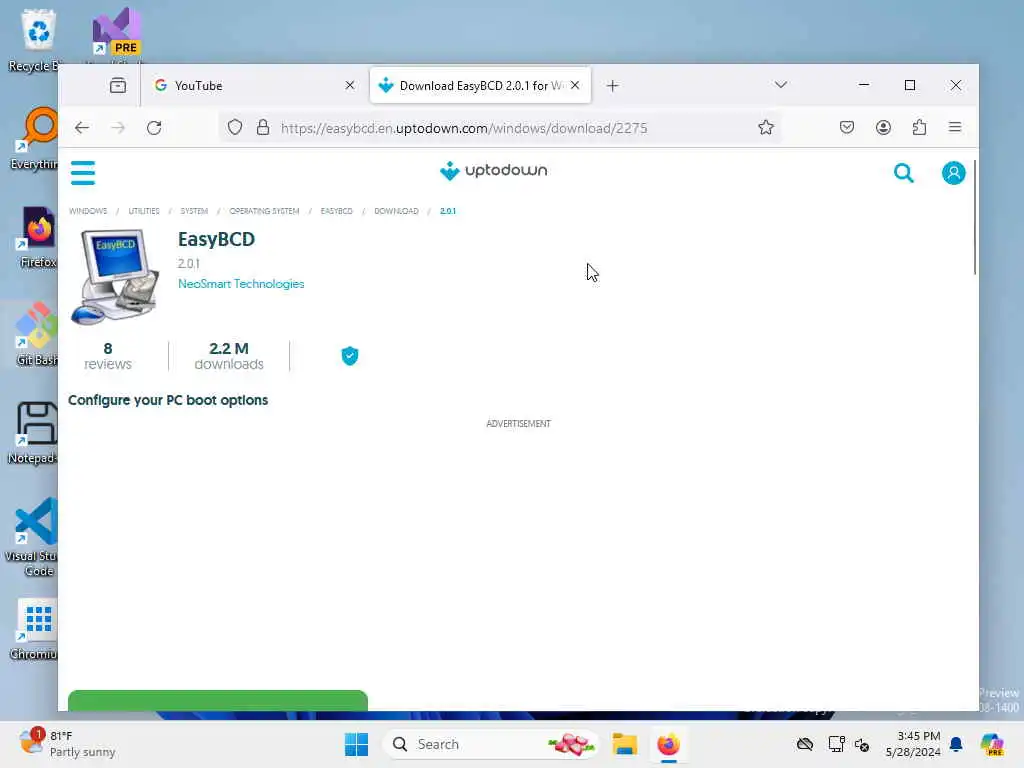
Task: Select the Git Bash desktop icon
Action: coord(36,334)
